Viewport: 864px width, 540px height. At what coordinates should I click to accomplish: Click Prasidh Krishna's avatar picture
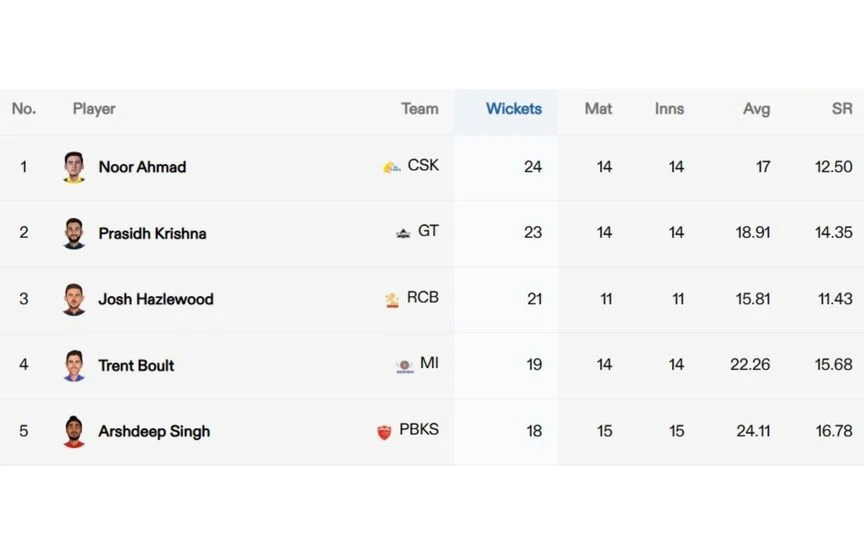coord(74,233)
